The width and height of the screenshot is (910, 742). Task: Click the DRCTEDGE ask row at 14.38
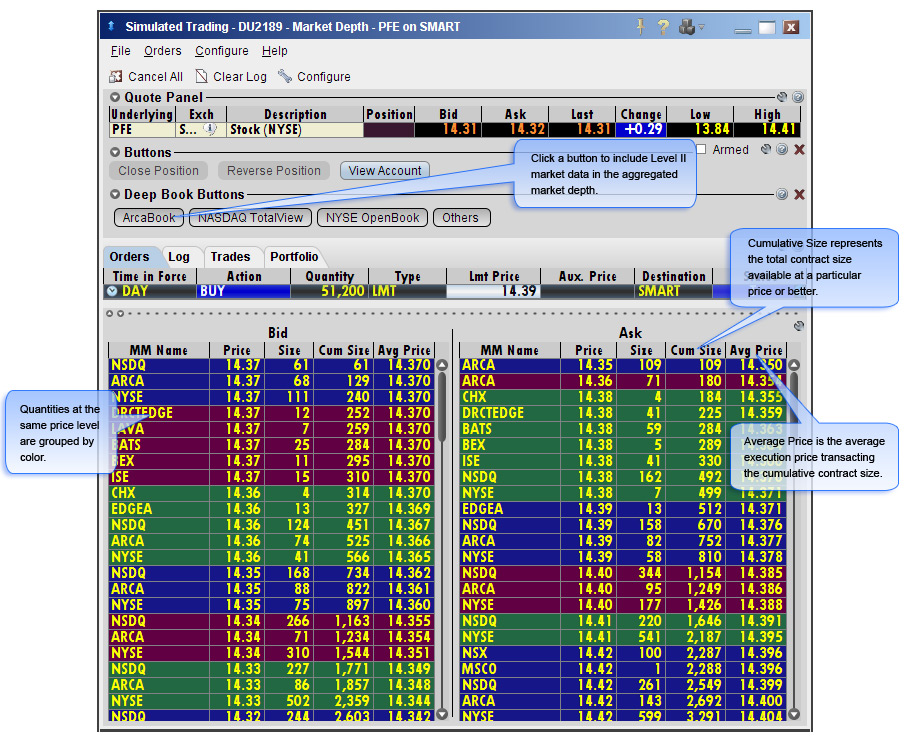click(x=623, y=413)
